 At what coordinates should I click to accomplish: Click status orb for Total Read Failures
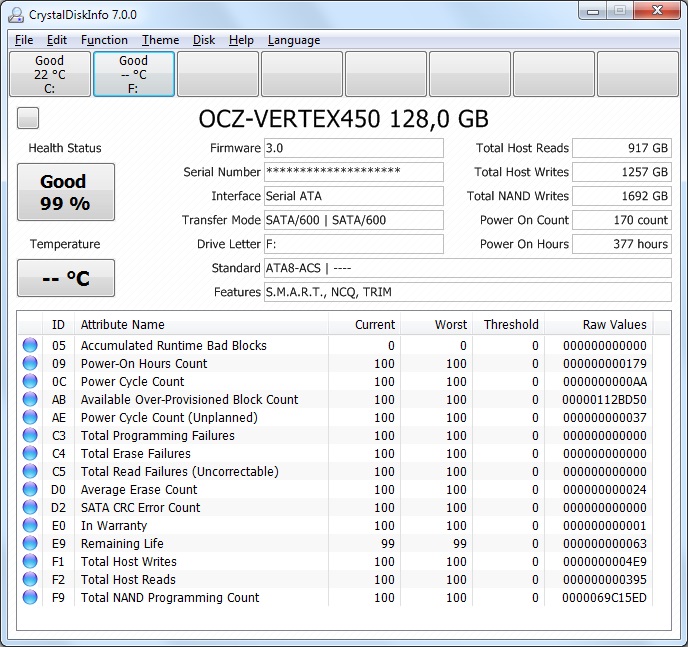pos(30,471)
